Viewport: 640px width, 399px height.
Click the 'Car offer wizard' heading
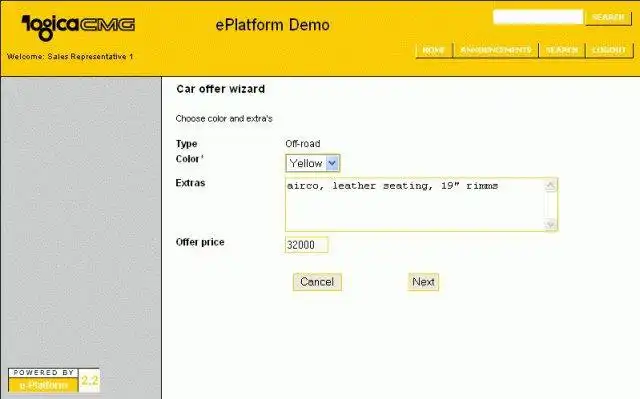(220, 89)
